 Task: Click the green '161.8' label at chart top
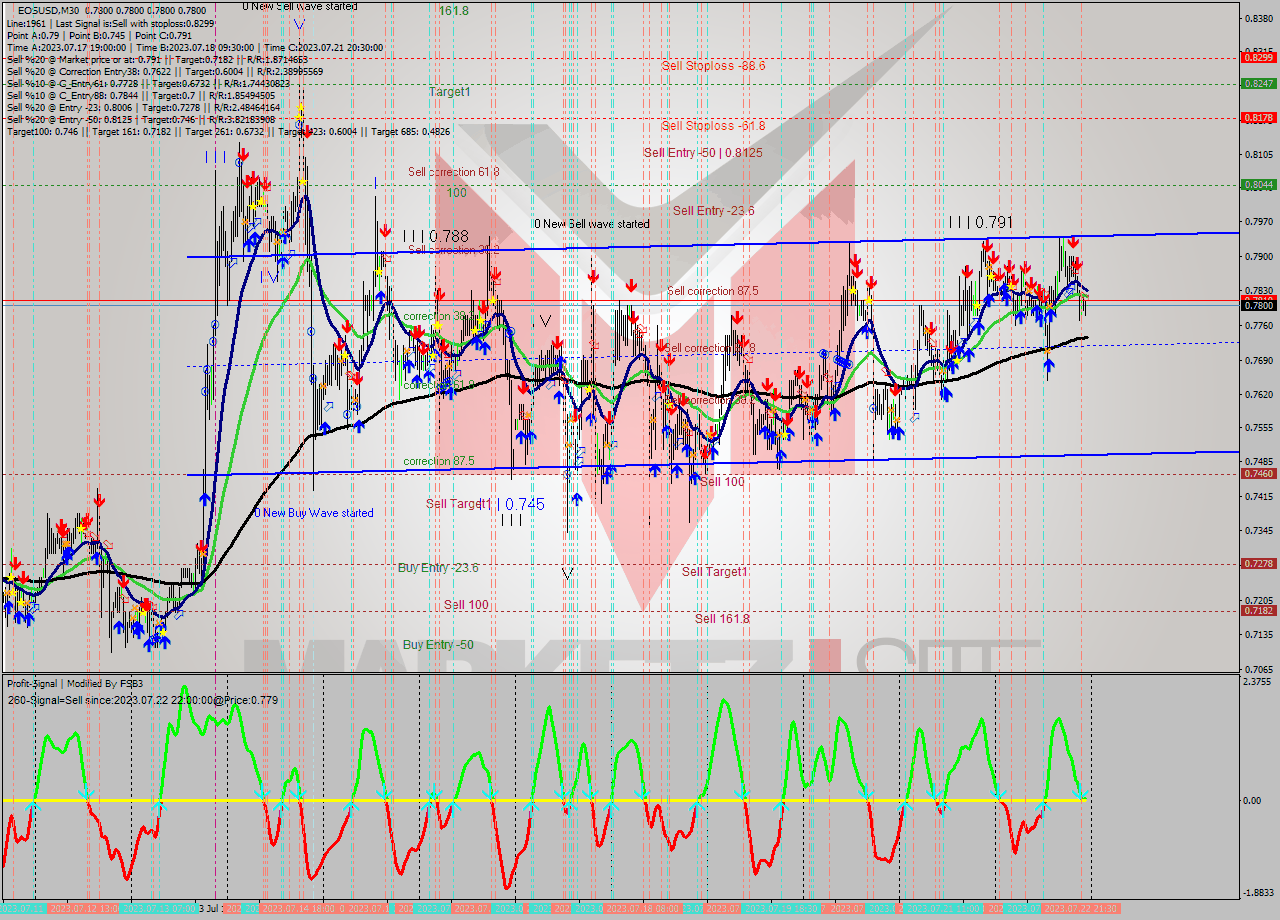[453, 10]
